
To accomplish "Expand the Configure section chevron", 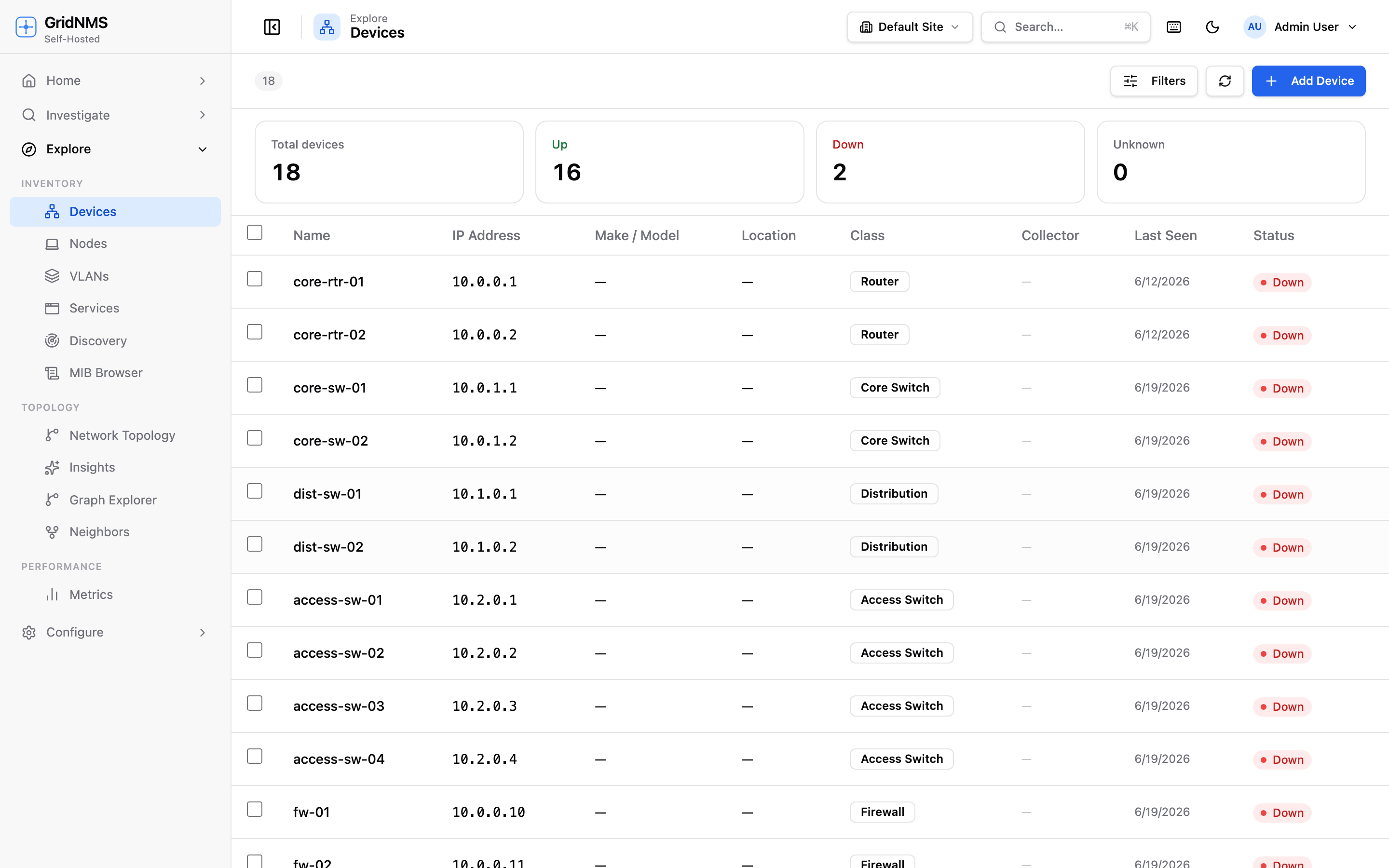I will (x=203, y=632).
